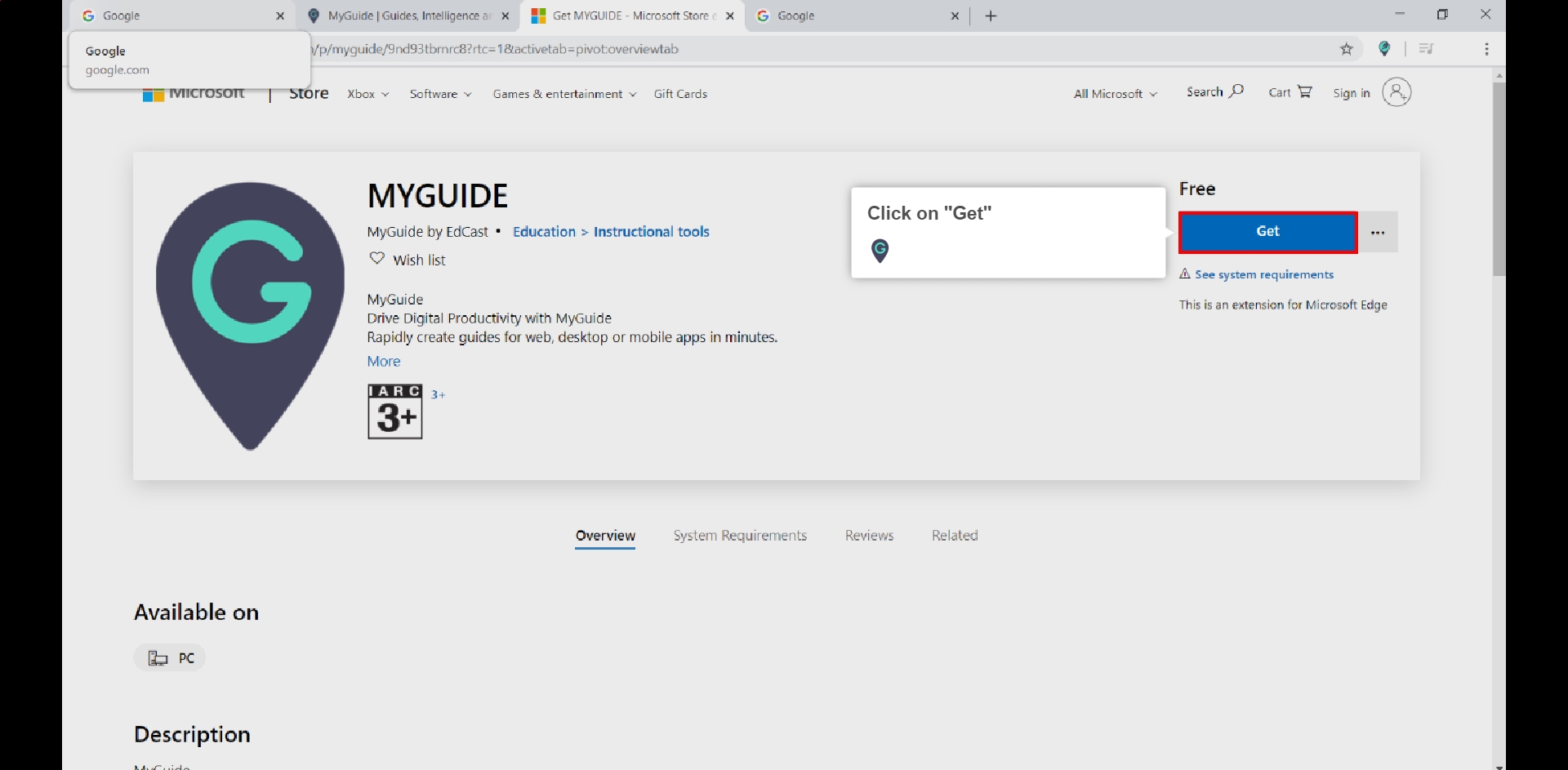
Task: Open the Gift Cards page
Action: tap(680, 94)
